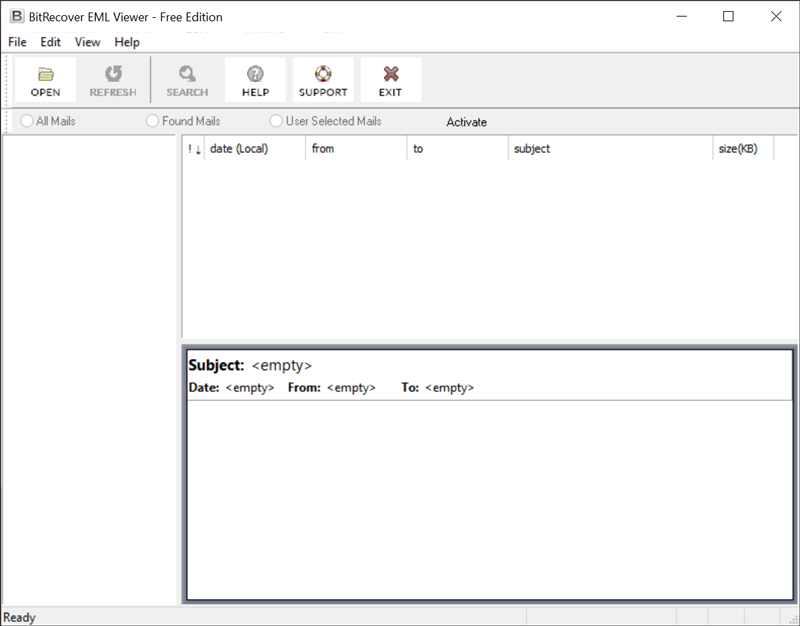
Task: Click the BitRecover app icon in title bar
Action: (x=17, y=16)
